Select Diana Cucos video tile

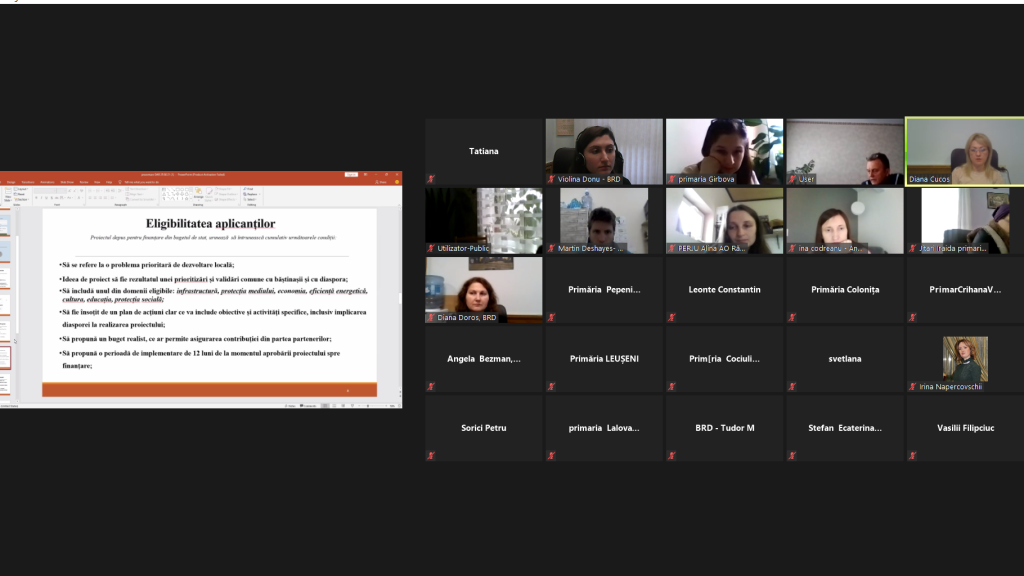click(965, 151)
